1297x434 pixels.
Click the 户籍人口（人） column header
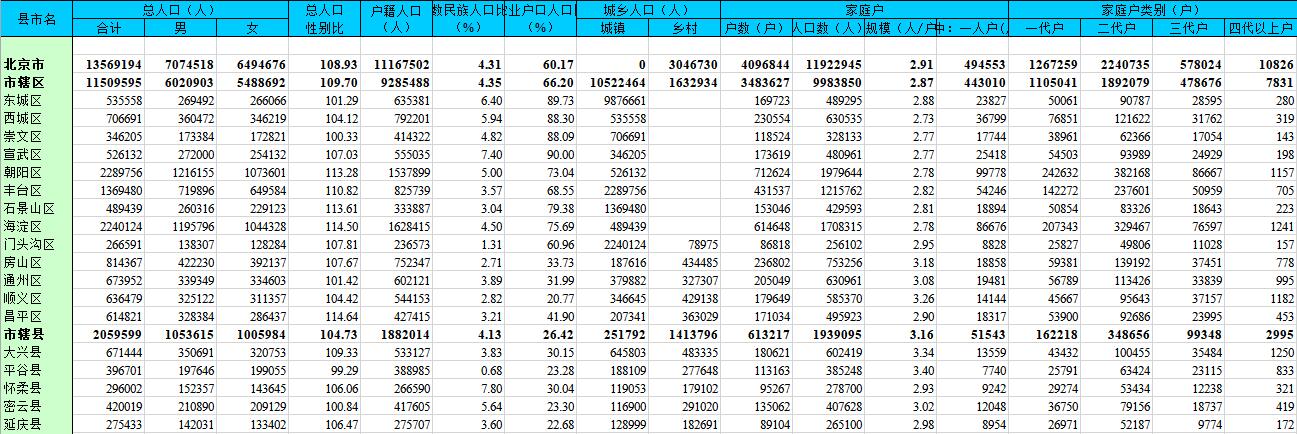click(395, 18)
